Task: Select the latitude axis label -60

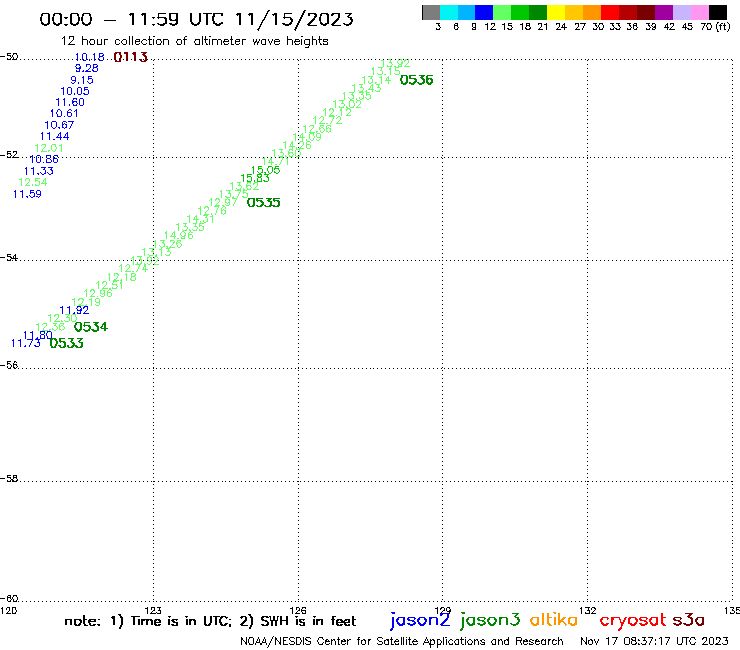Action: point(9,599)
